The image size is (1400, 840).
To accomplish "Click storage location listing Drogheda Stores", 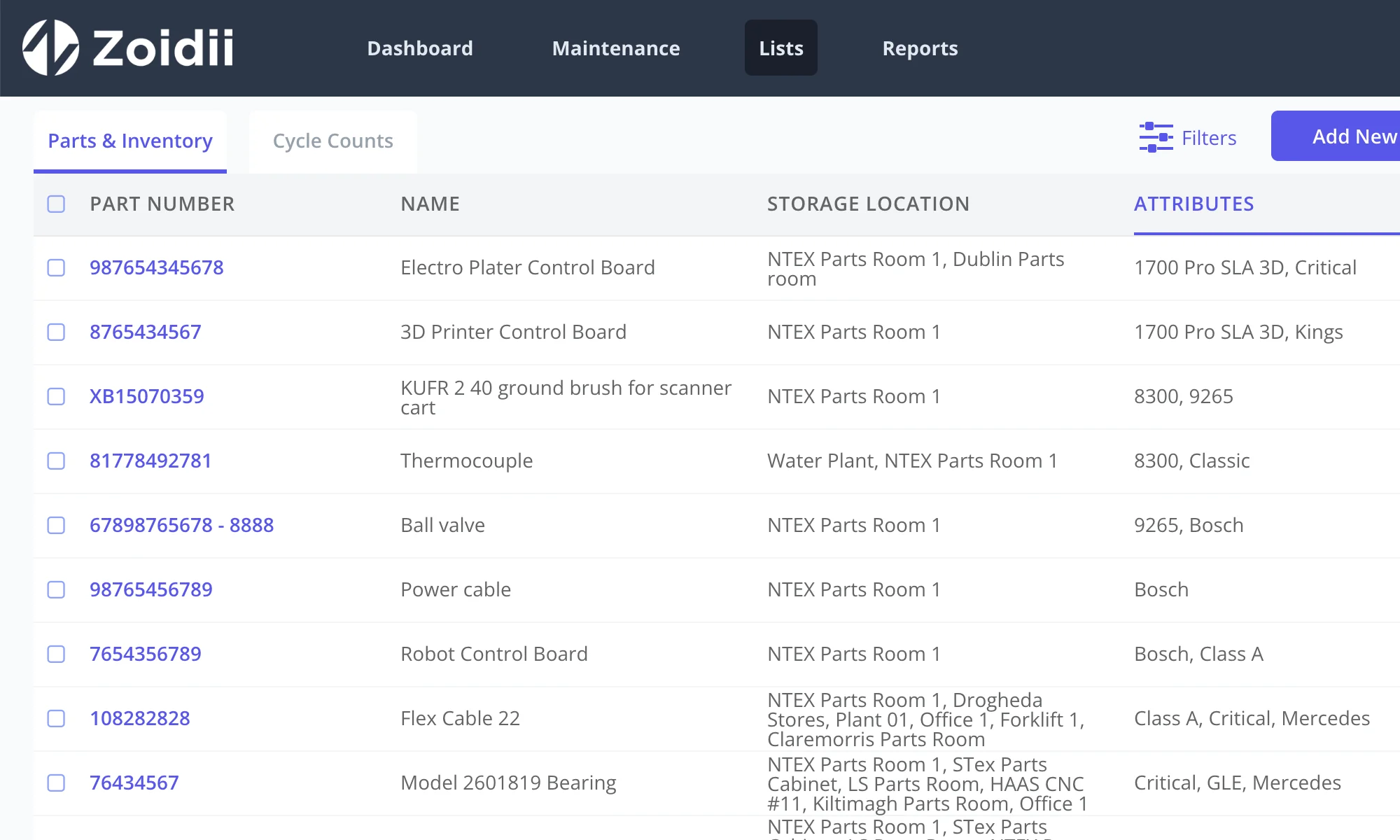I will click(926, 720).
